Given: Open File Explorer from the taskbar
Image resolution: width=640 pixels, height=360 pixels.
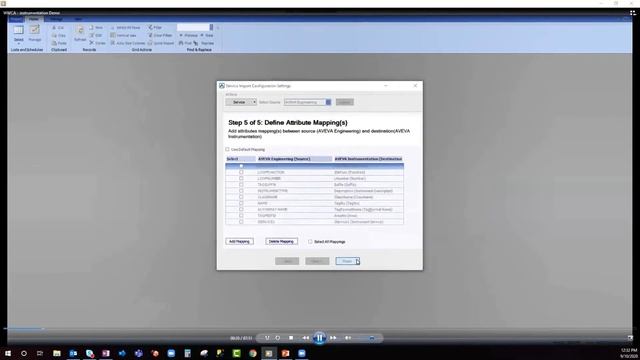Looking at the screenshot, I should click(57, 353).
